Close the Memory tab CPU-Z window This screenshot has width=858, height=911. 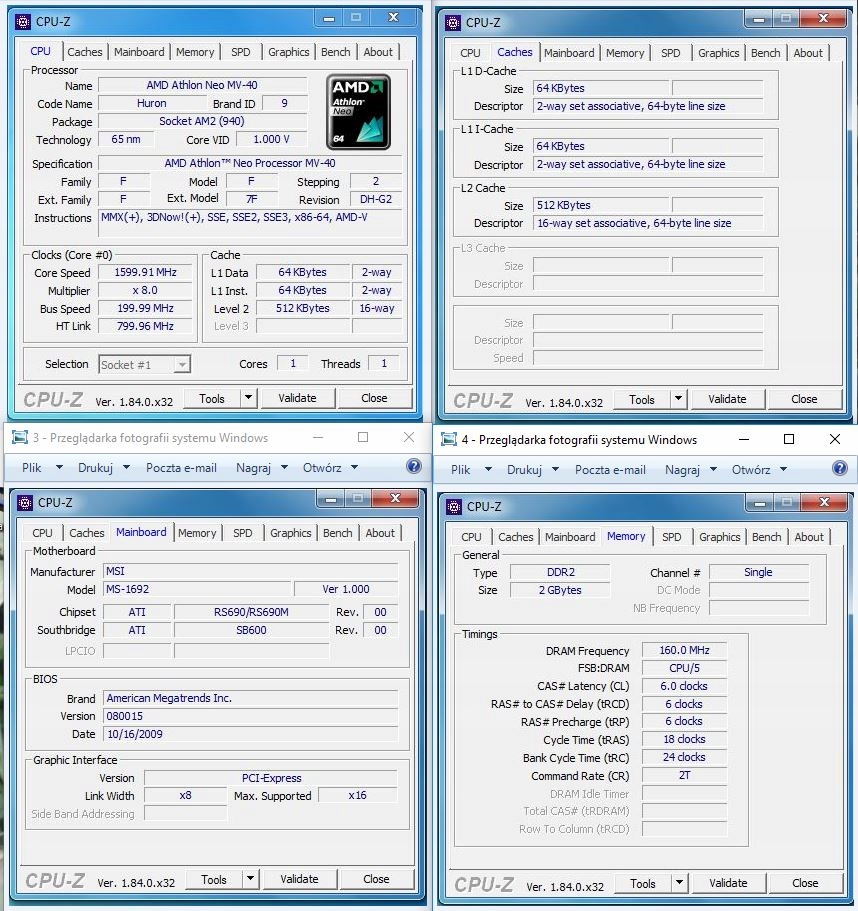tap(824, 503)
